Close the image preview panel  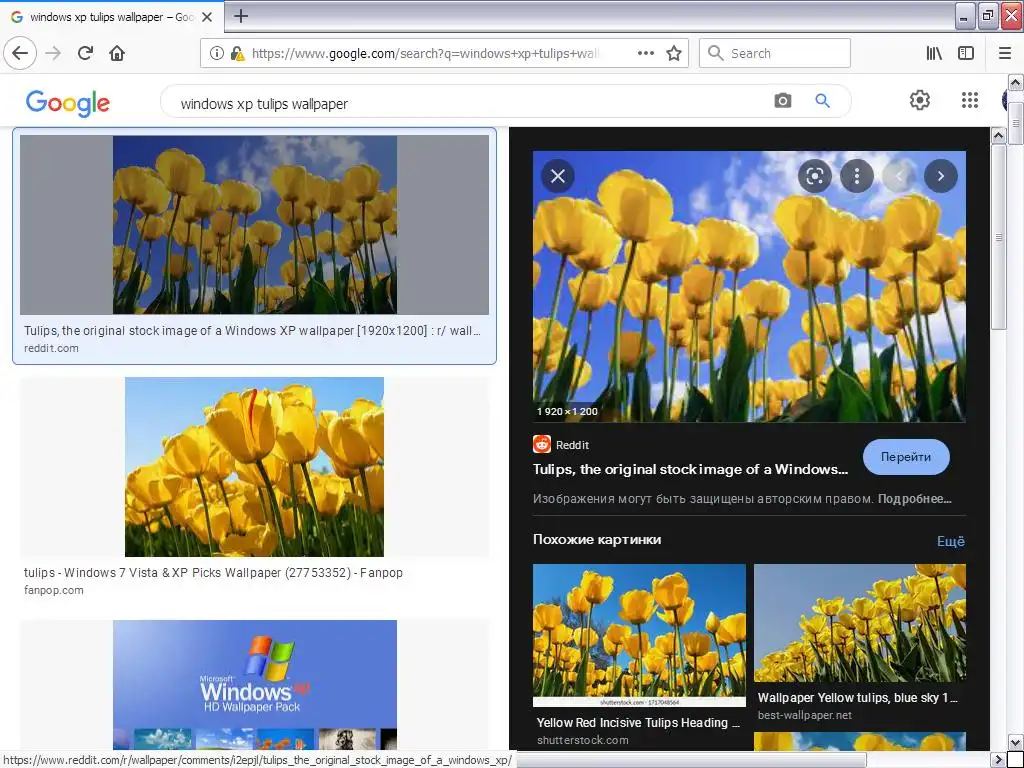pyautogui.click(x=558, y=176)
